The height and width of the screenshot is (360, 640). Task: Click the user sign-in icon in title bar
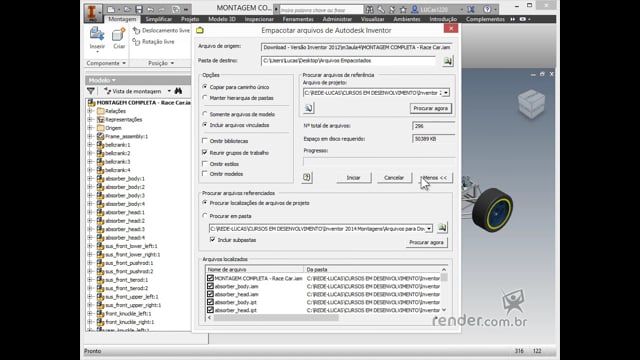pyautogui.click(x=415, y=9)
